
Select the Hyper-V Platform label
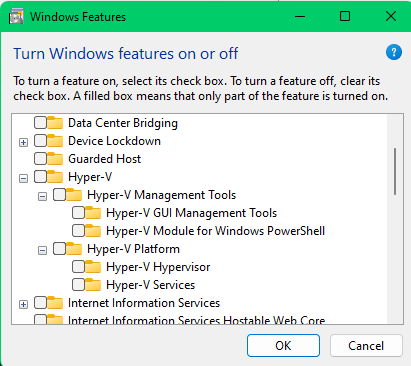click(133, 249)
